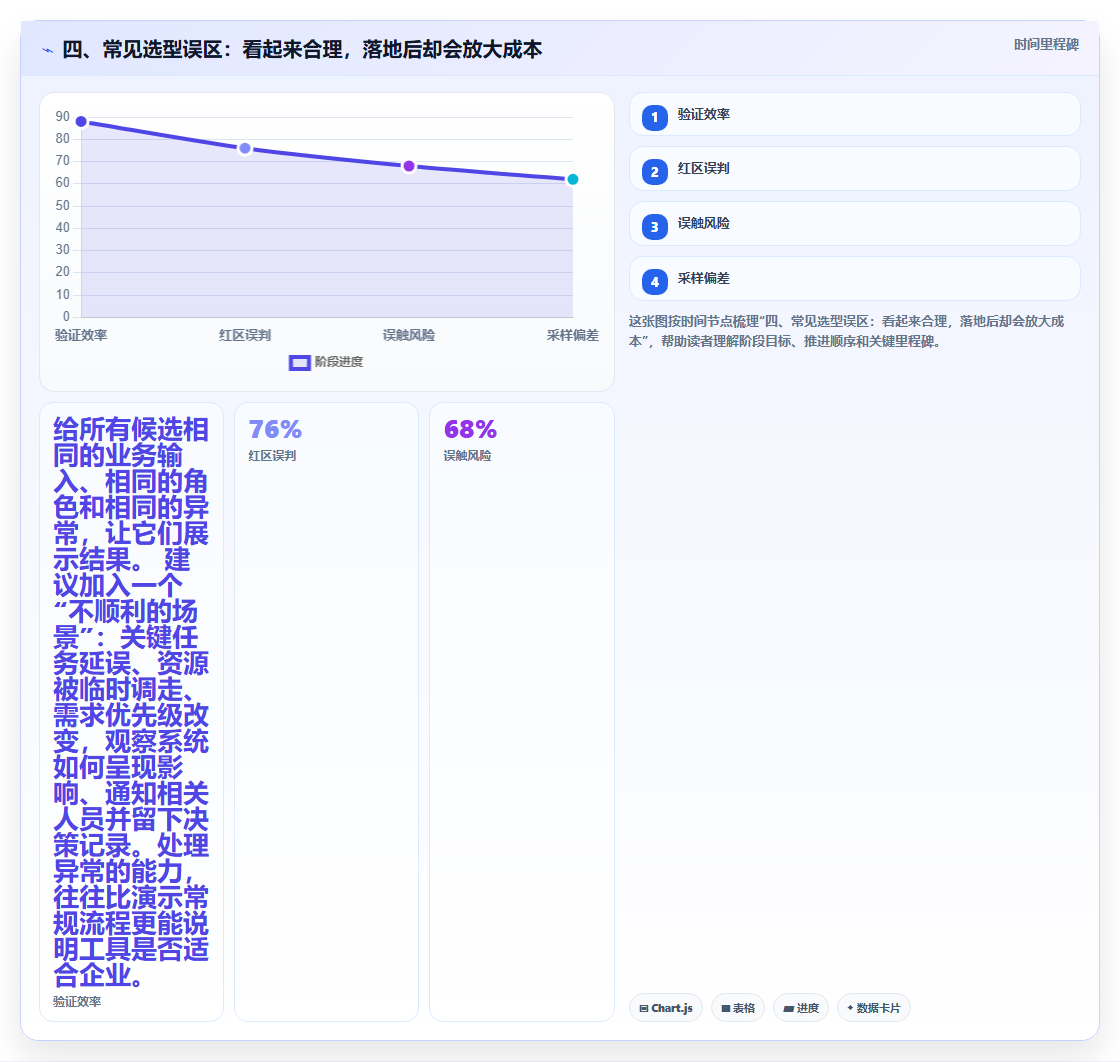Click the description paragraph starting with 这张图按时间节点梳理
Screen dimensions: 1120x1062
(x=846, y=331)
